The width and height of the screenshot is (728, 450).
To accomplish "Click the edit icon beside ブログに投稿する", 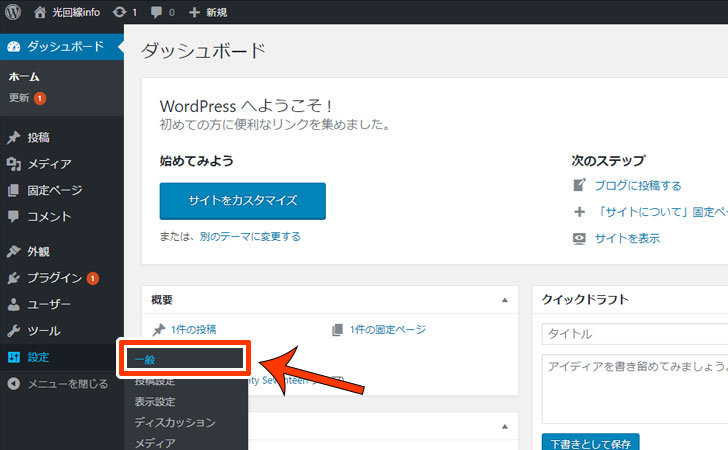I will point(579,185).
